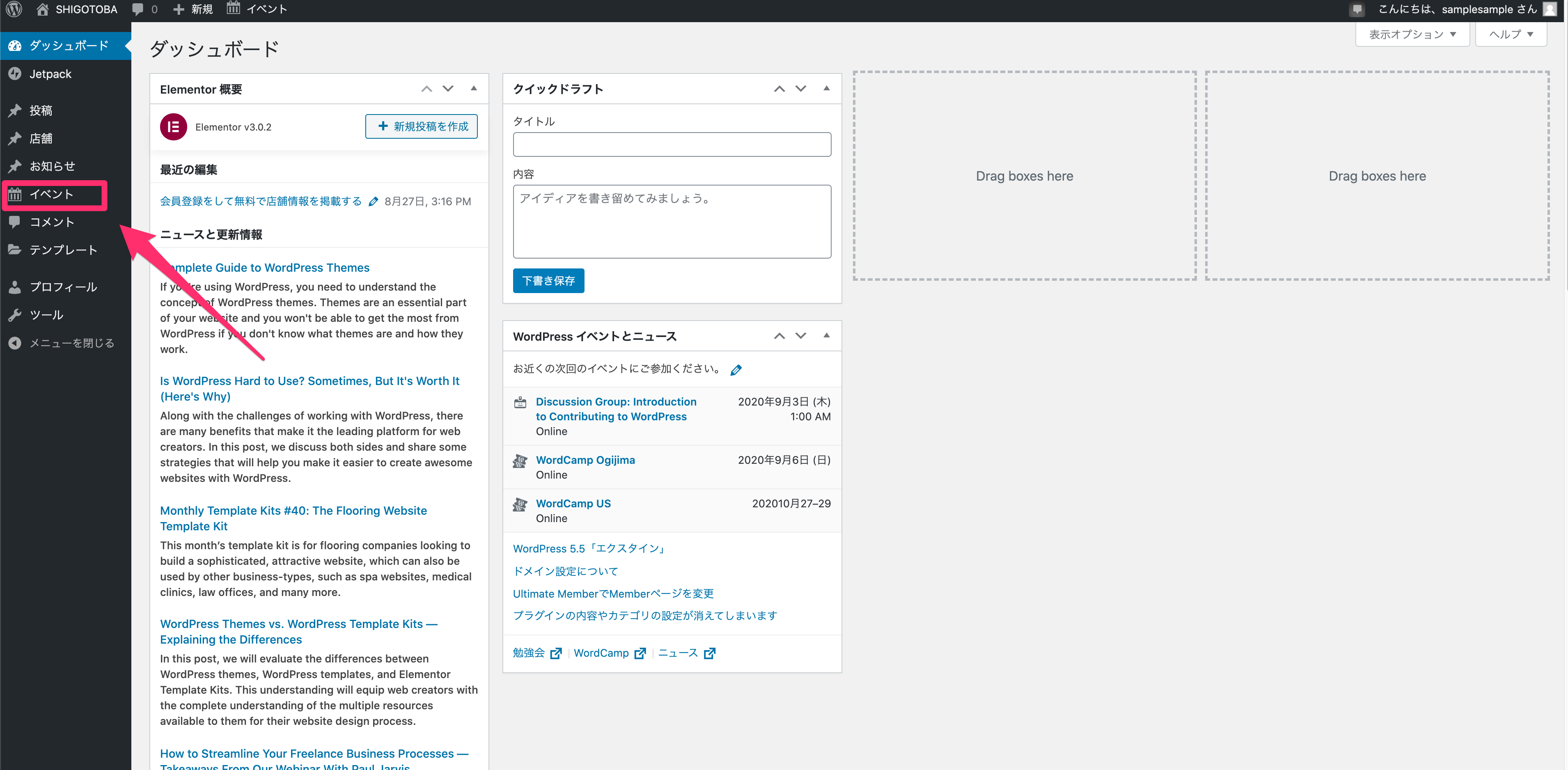Open プロフィール in the sidebar

pyautogui.click(x=65, y=286)
